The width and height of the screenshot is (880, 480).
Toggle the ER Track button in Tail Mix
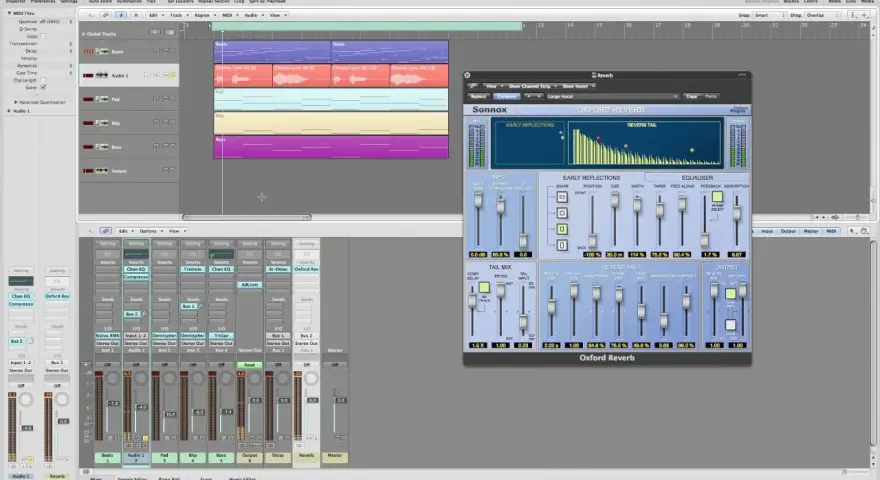click(483, 288)
